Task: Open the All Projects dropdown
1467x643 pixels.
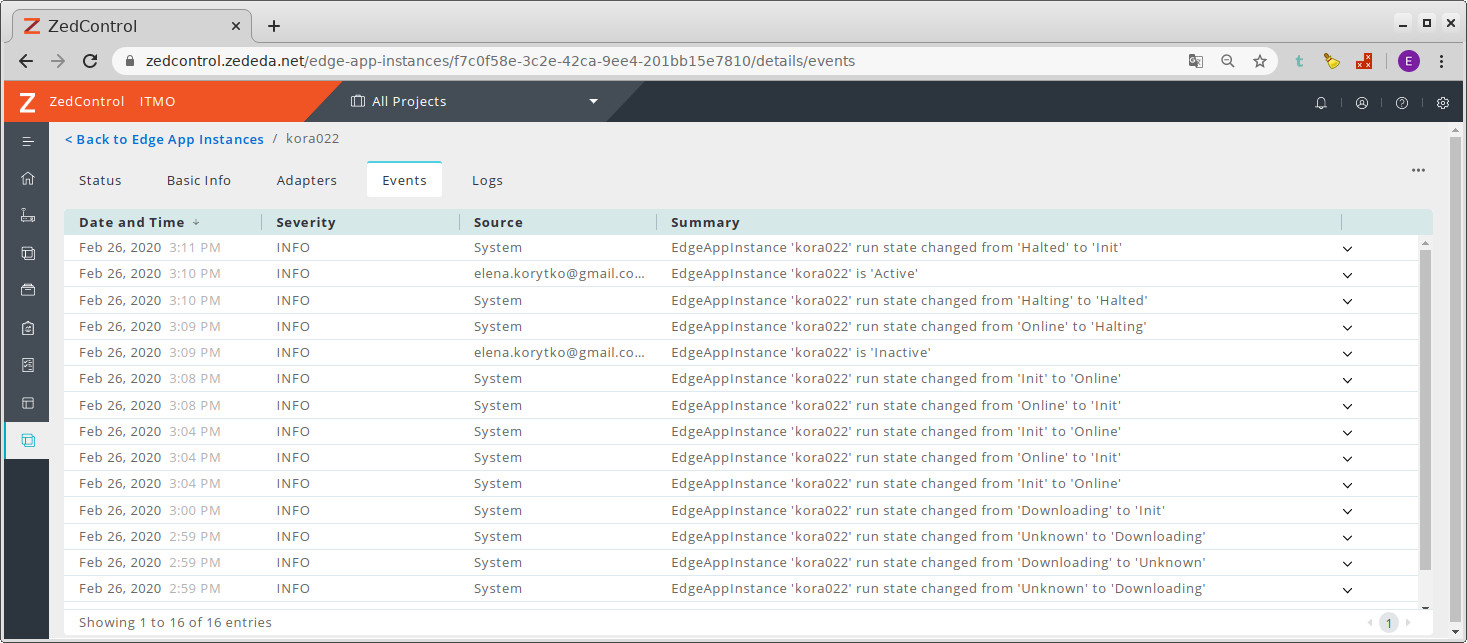Action: 474,102
